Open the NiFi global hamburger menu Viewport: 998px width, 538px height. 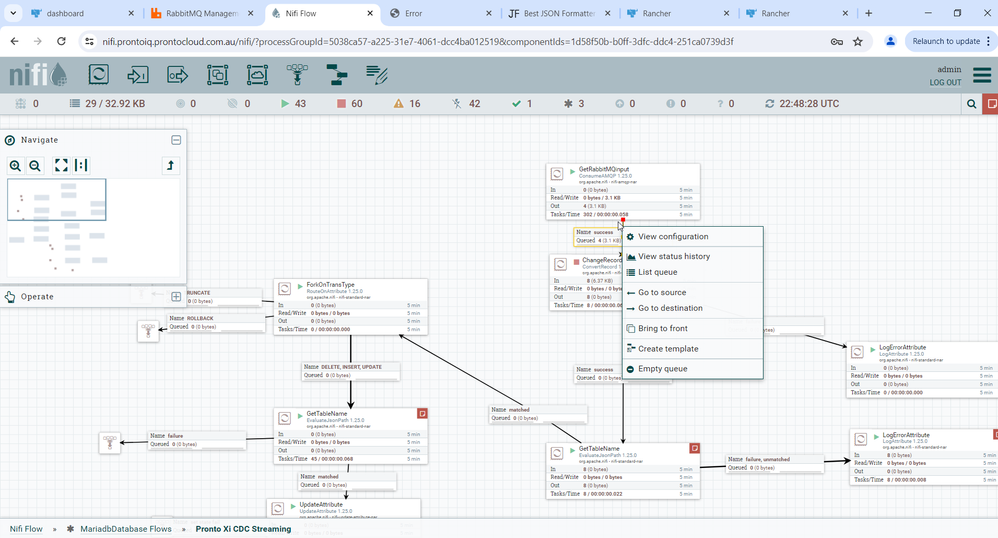982,75
